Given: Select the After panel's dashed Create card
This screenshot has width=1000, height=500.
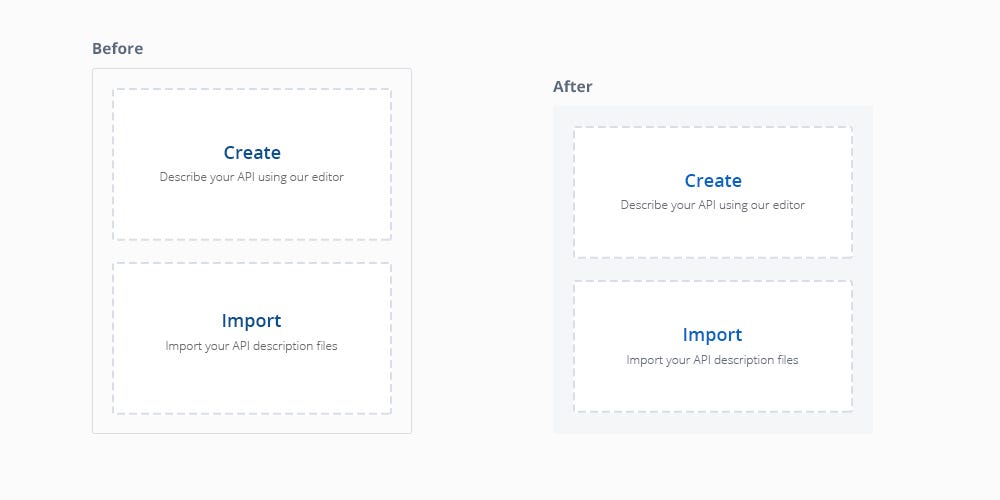Looking at the screenshot, I should pos(713,192).
